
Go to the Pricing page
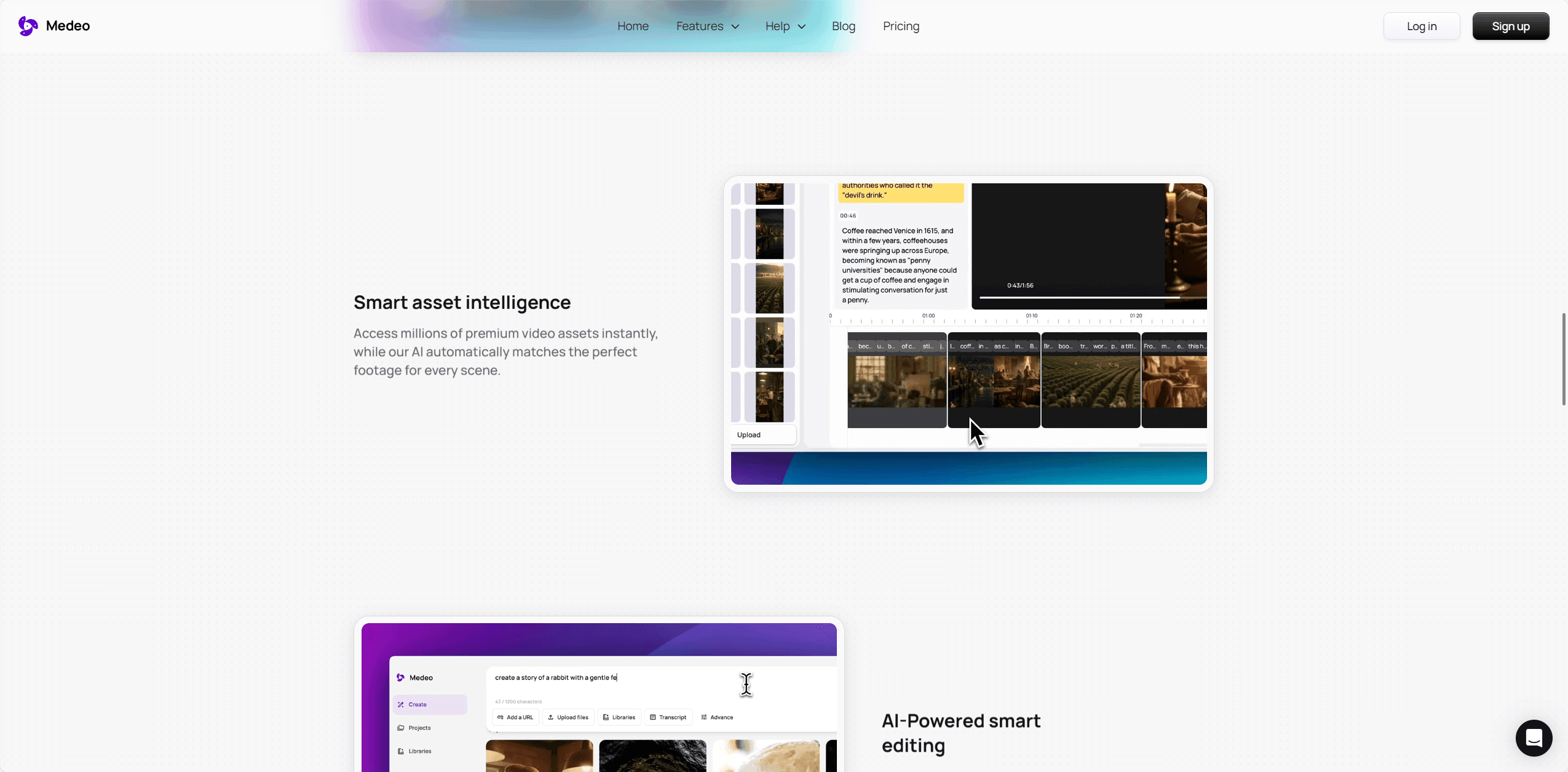pyautogui.click(x=901, y=26)
